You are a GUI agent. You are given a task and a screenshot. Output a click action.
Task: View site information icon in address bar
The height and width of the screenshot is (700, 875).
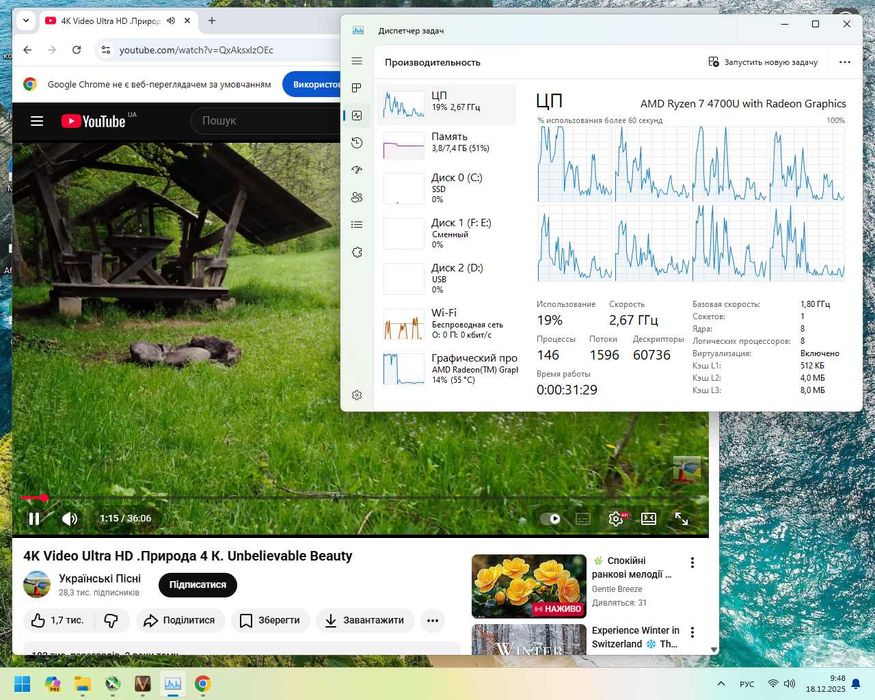pyautogui.click(x=105, y=50)
